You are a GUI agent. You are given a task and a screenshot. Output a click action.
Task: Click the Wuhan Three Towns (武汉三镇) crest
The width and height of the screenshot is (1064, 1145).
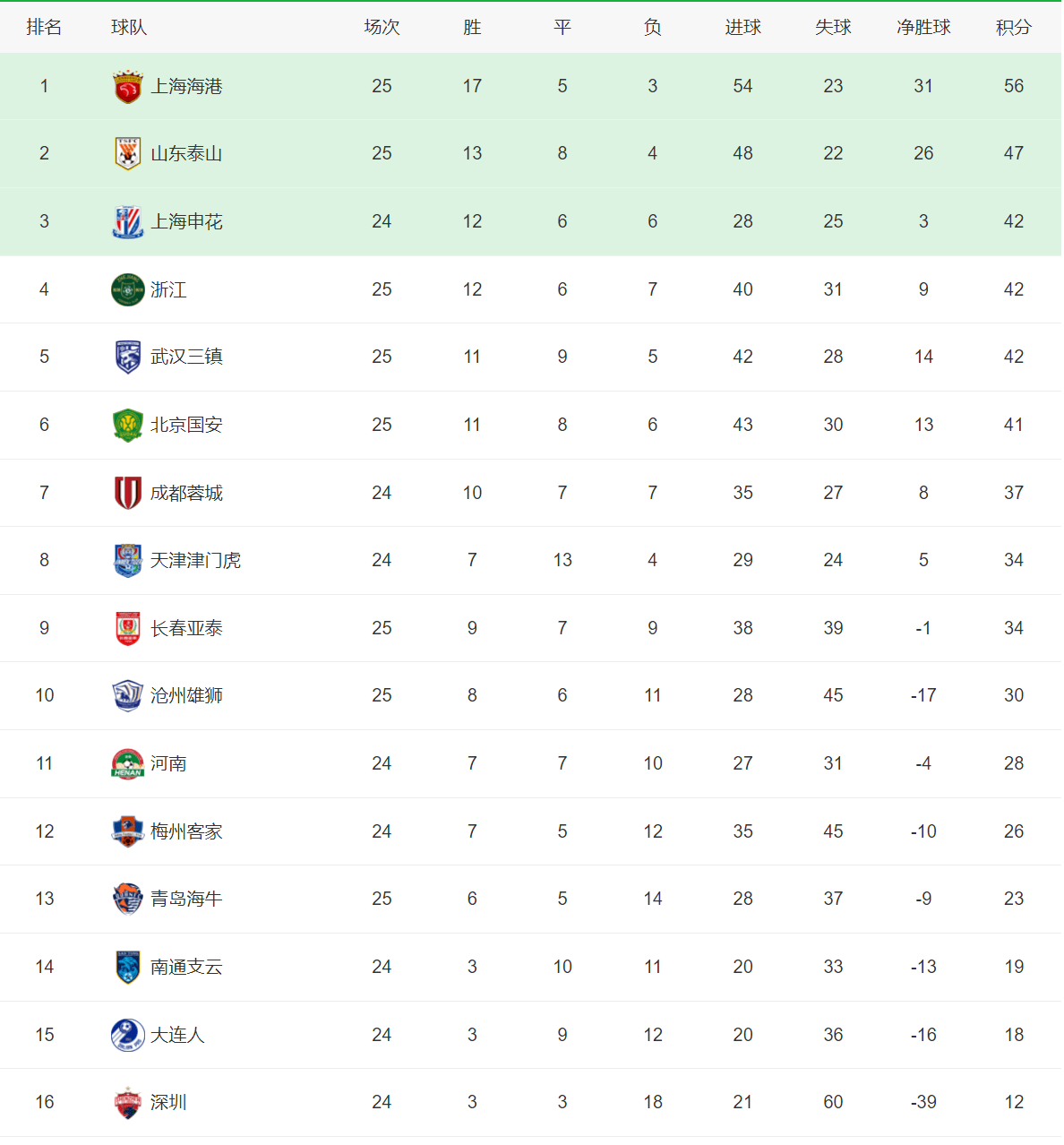click(x=128, y=357)
